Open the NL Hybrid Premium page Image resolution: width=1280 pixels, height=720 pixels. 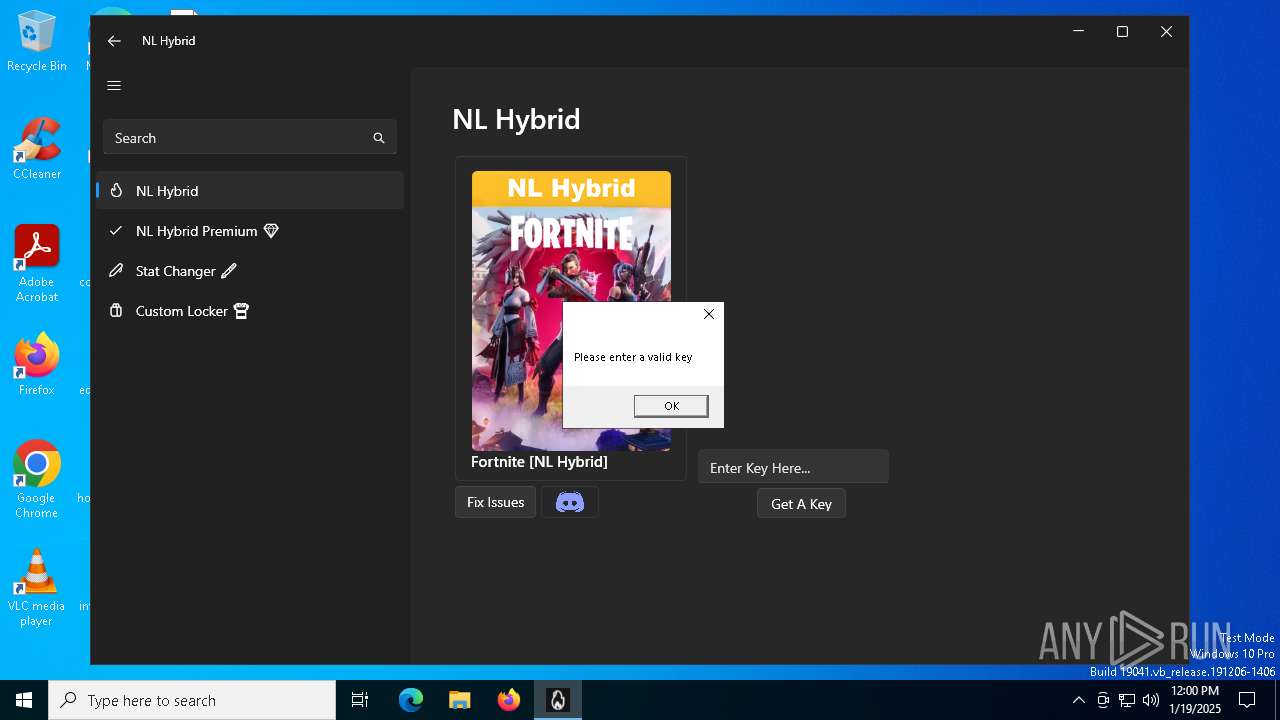coord(250,231)
